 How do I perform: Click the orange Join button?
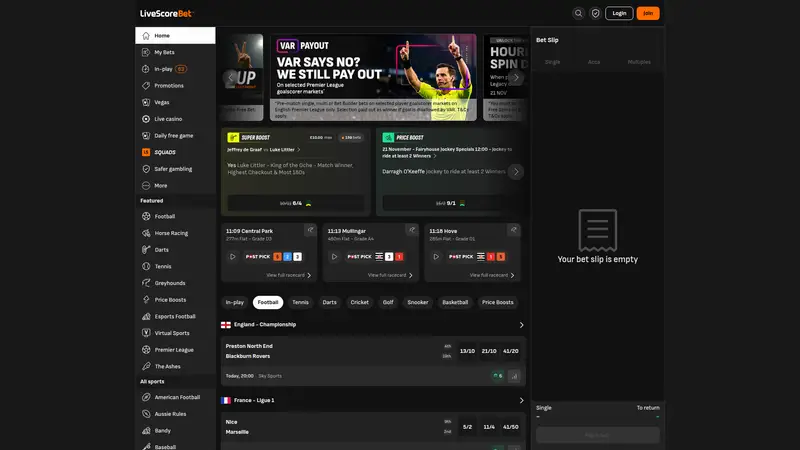pyautogui.click(x=647, y=13)
